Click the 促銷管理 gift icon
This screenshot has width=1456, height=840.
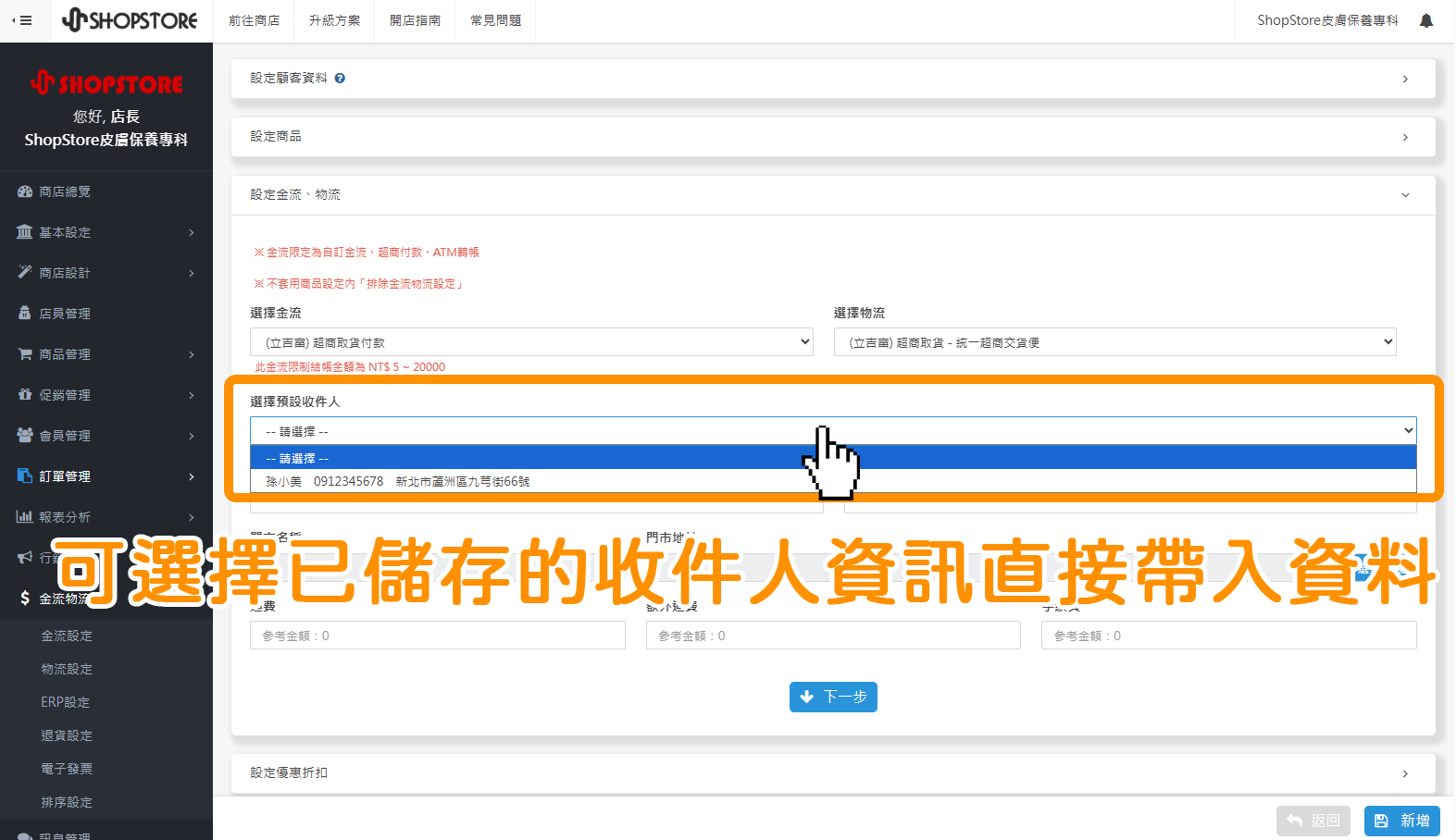[x=25, y=395]
